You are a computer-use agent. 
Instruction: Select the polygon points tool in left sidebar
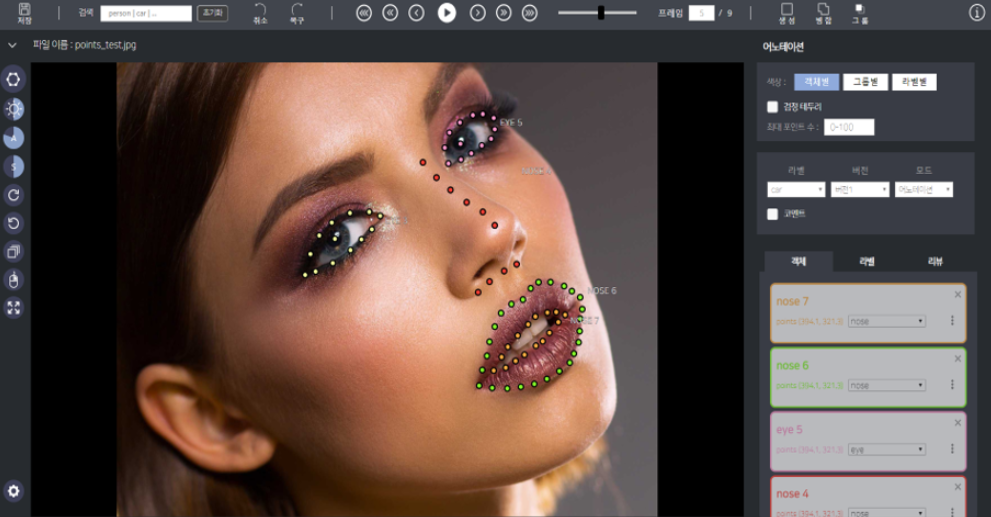point(13,80)
